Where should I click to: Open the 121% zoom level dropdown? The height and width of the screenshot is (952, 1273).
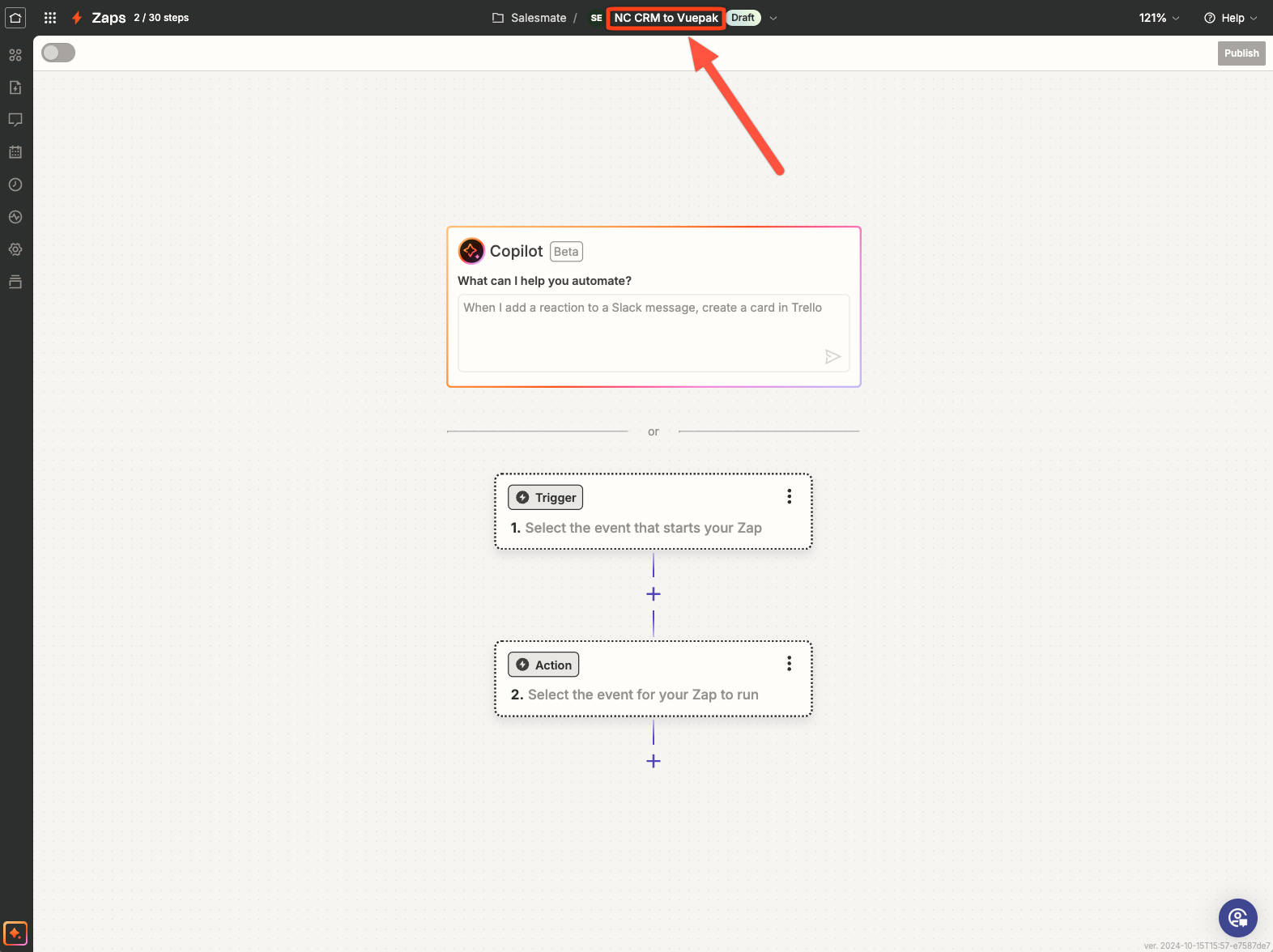click(x=1159, y=18)
